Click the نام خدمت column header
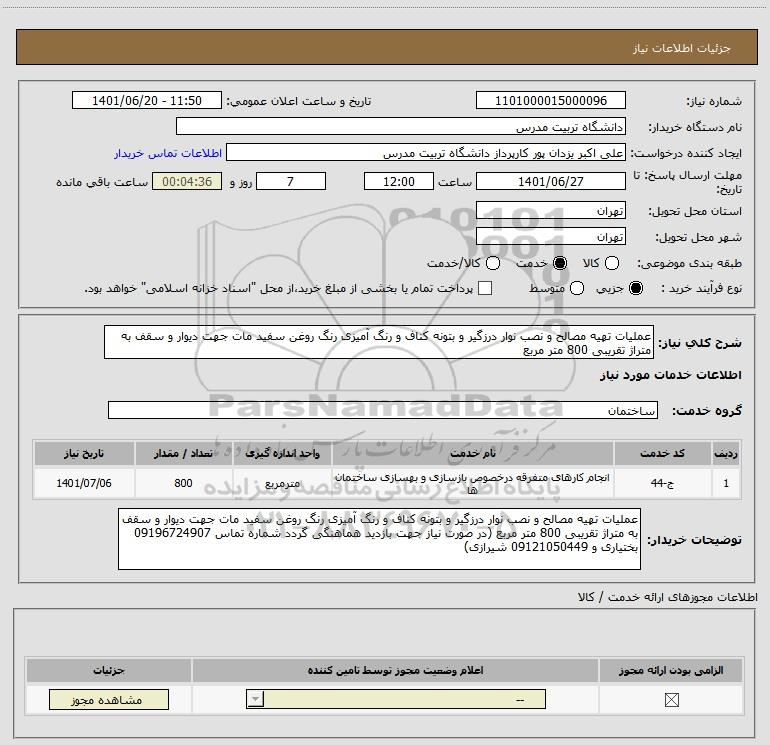 point(472,453)
